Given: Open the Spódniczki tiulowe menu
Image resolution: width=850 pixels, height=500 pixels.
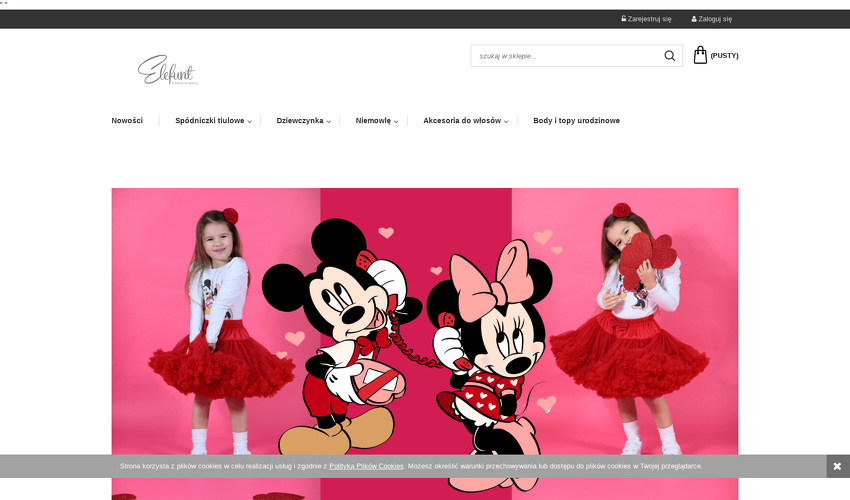Looking at the screenshot, I should click(x=210, y=120).
